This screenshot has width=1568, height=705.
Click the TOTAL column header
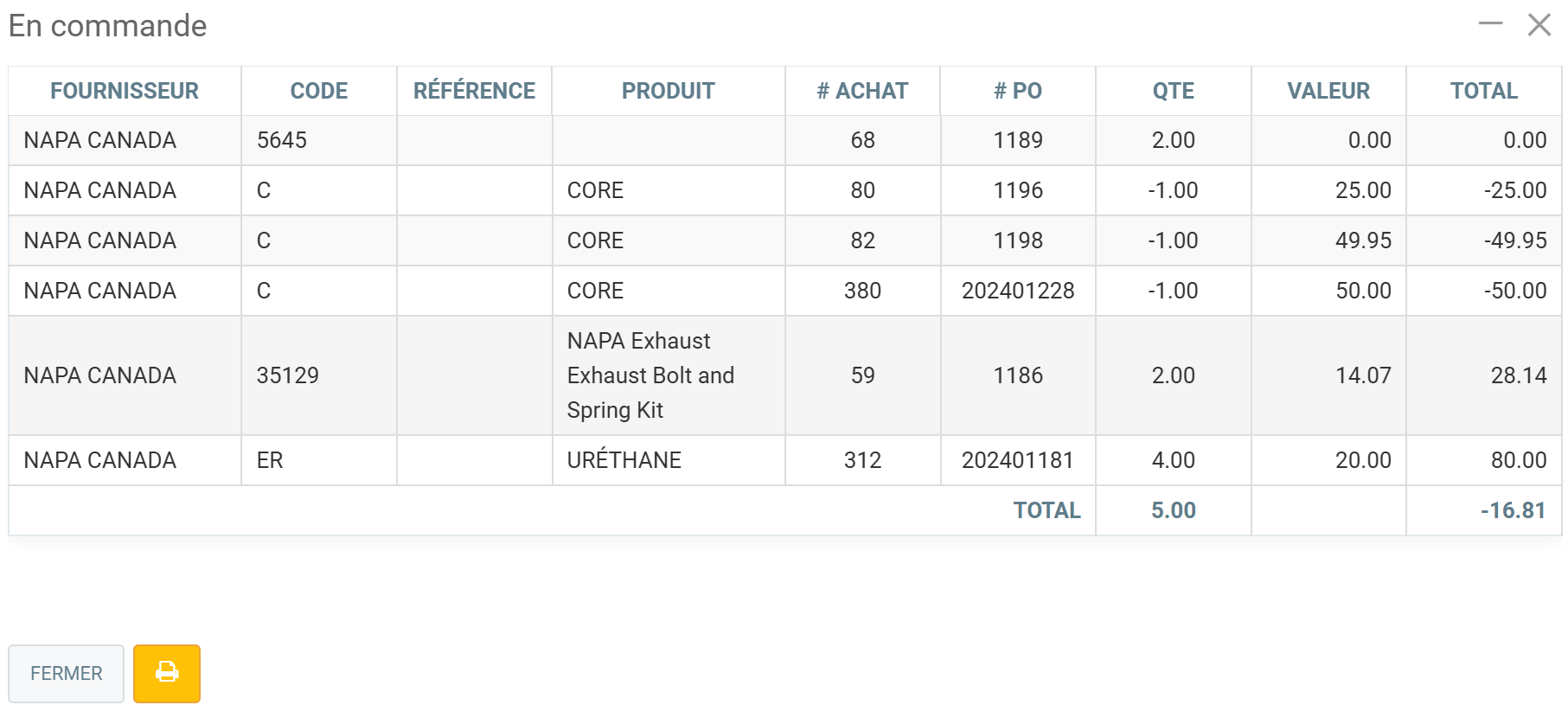pyautogui.click(x=1483, y=91)
